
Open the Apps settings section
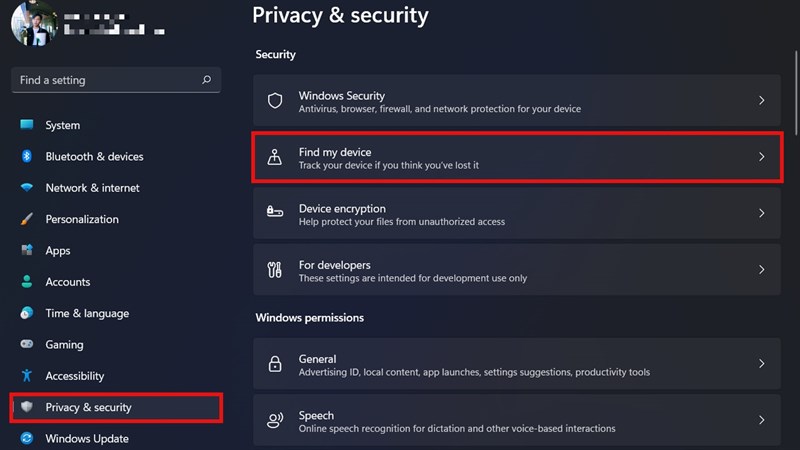pos(58,251)
